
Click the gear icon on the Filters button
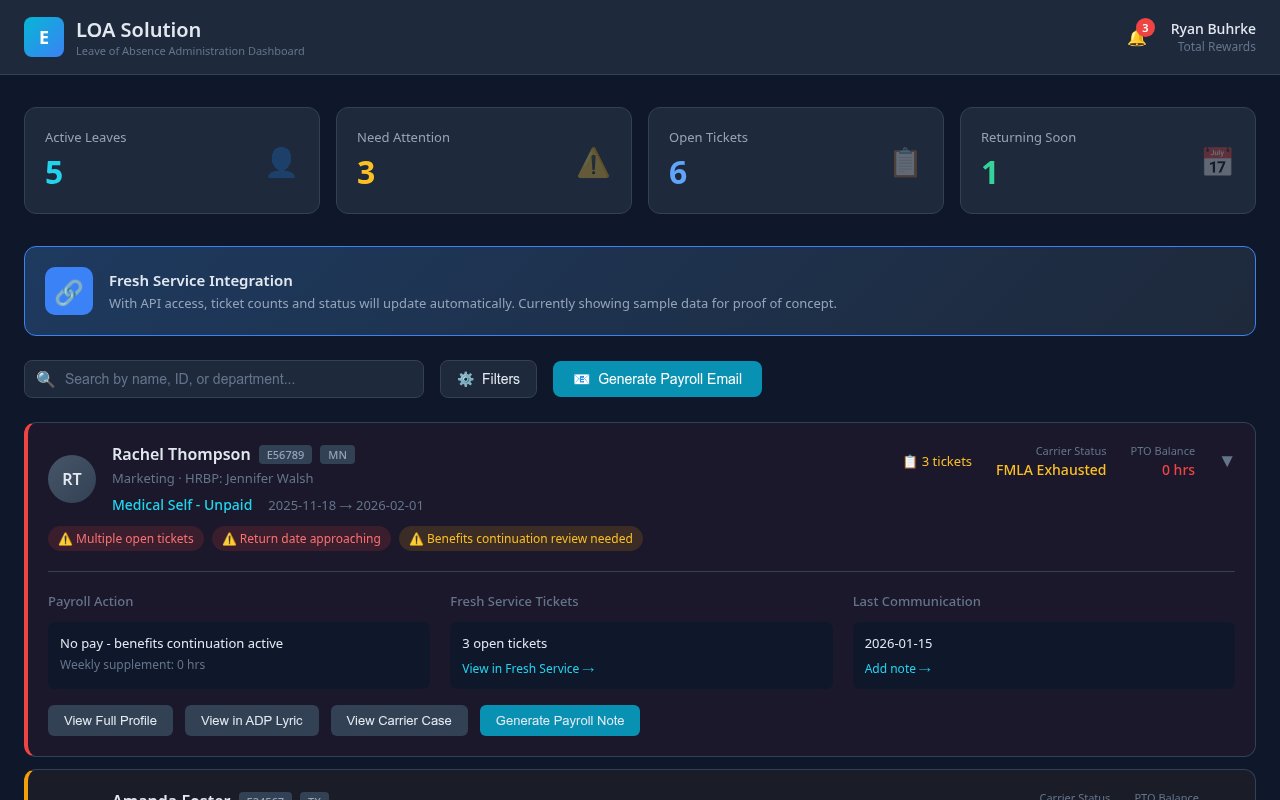pos(466,379)
